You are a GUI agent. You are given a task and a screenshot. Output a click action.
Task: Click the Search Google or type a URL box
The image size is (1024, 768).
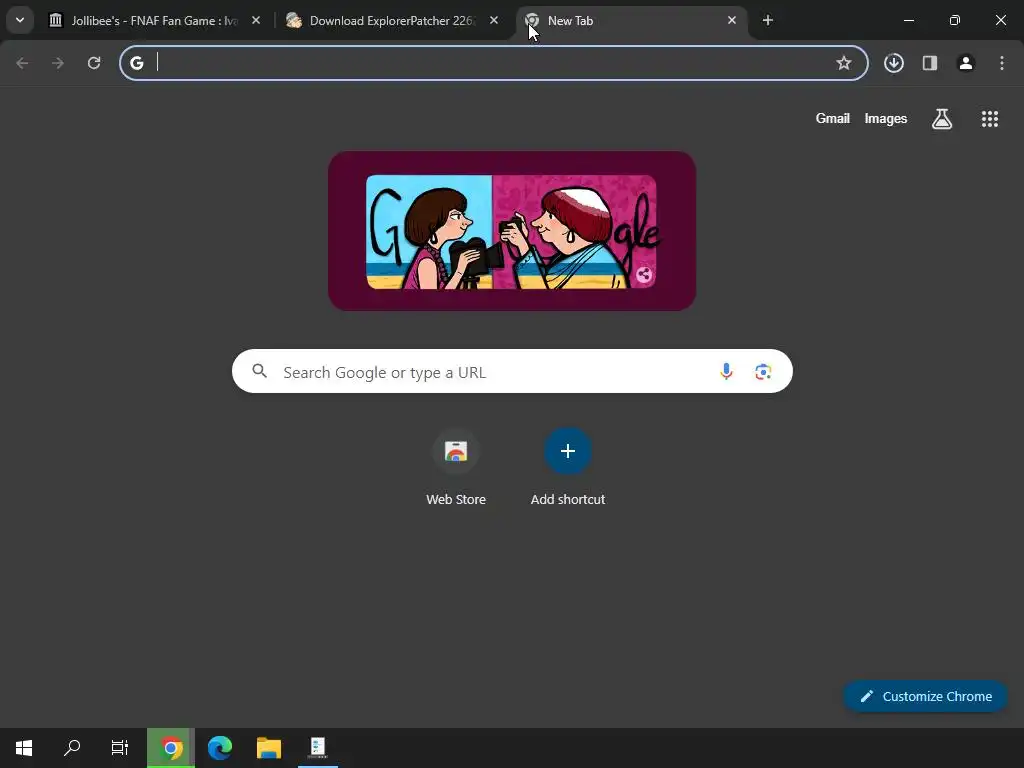pyautogui.click(x=512, y=372)
